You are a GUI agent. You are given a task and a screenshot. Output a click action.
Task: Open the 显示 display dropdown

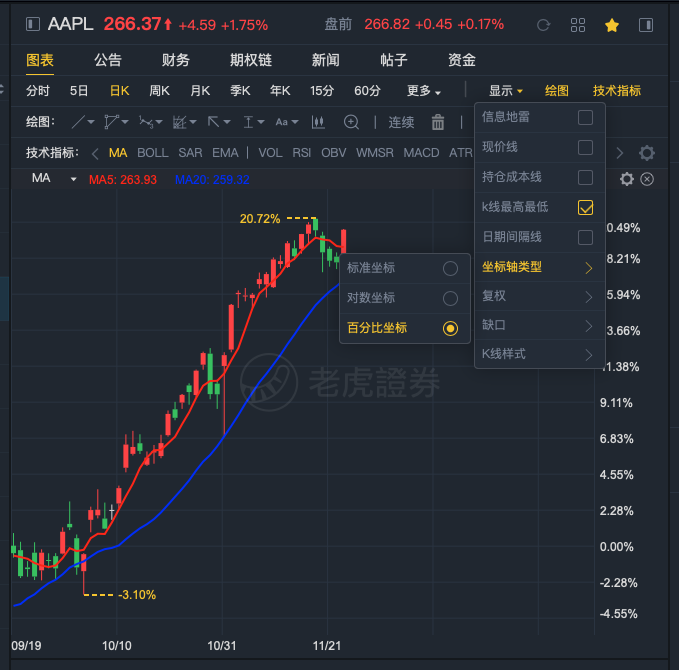point(505,91)
